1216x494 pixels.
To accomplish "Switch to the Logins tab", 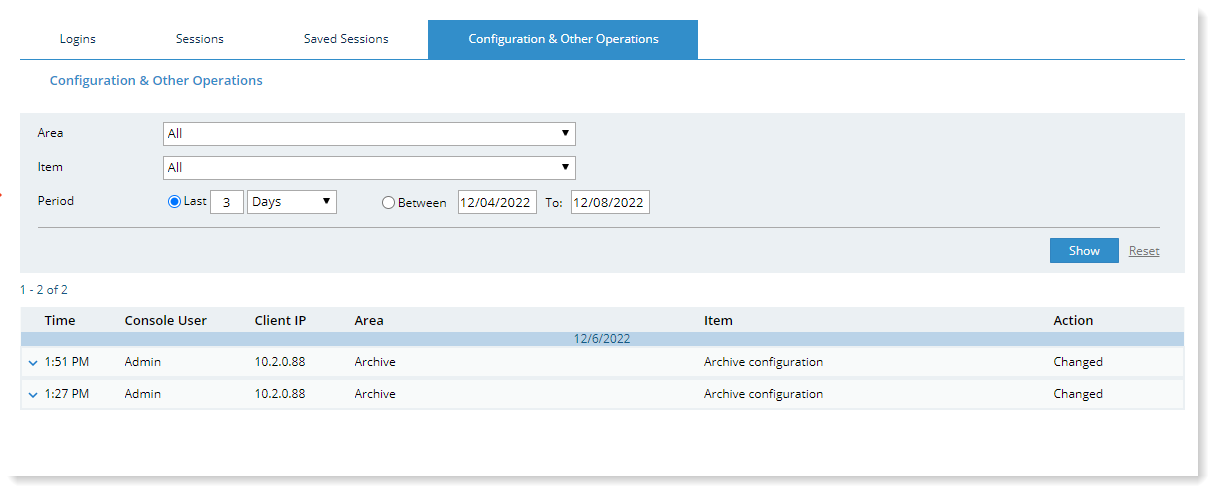I will pos(78,39).
